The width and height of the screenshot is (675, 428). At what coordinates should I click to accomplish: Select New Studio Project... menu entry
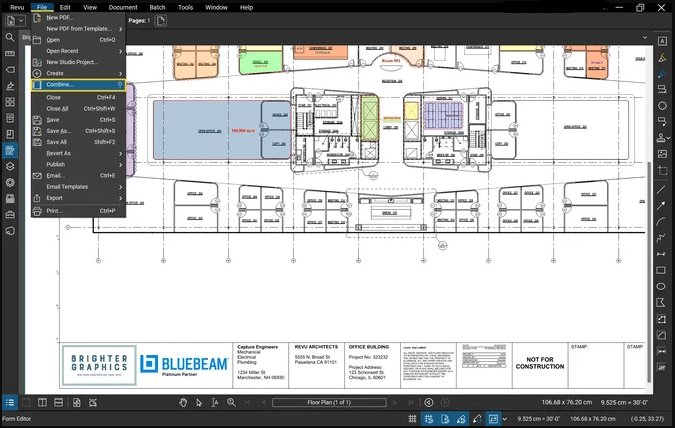click(78, 62)
